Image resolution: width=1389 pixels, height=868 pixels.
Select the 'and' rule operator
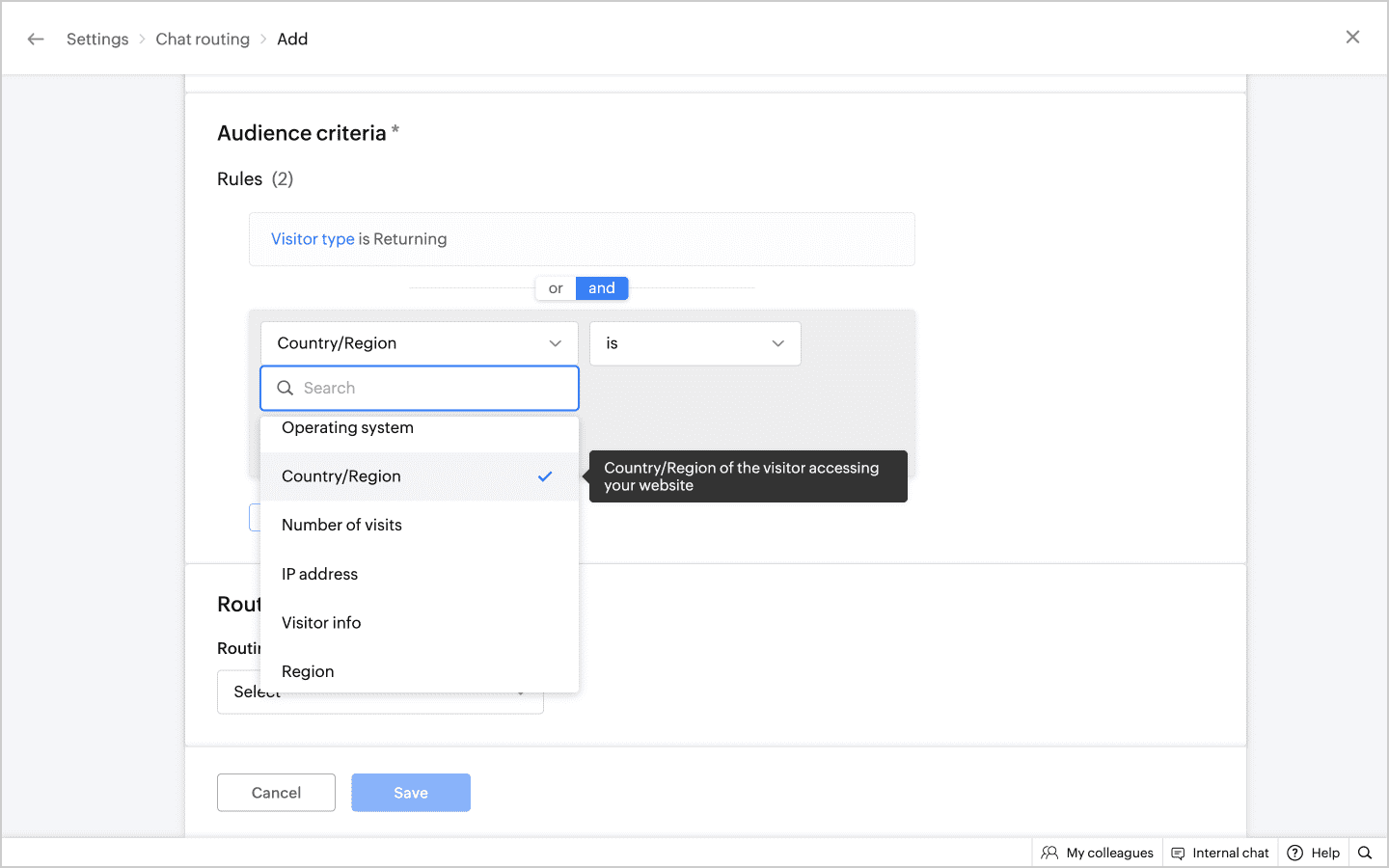click(602, 288)
